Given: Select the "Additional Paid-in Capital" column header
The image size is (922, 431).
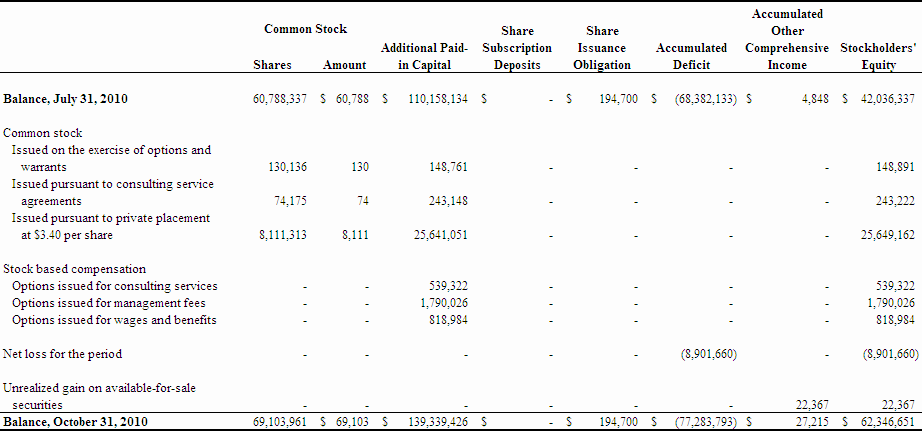Looking at the screenshot, I should coord(424,56).
